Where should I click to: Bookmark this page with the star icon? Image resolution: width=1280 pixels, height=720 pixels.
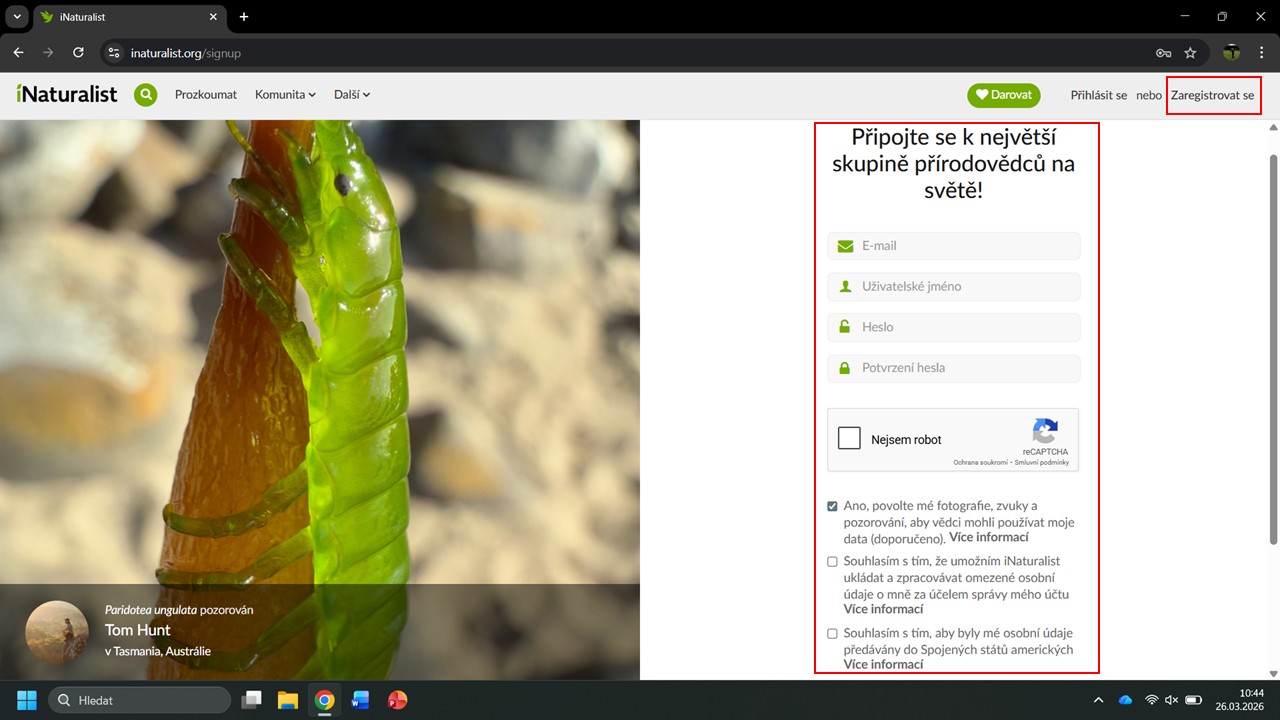click(x=1190, y=53)
